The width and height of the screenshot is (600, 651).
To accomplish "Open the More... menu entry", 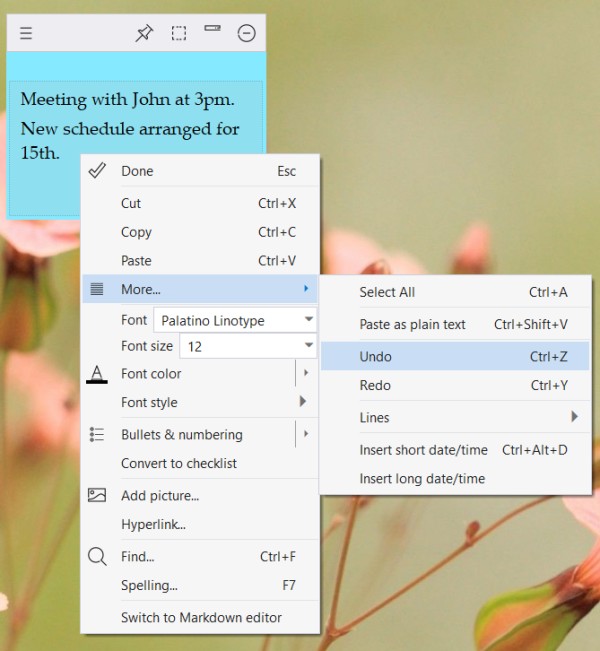I will [x=200, y=289].
